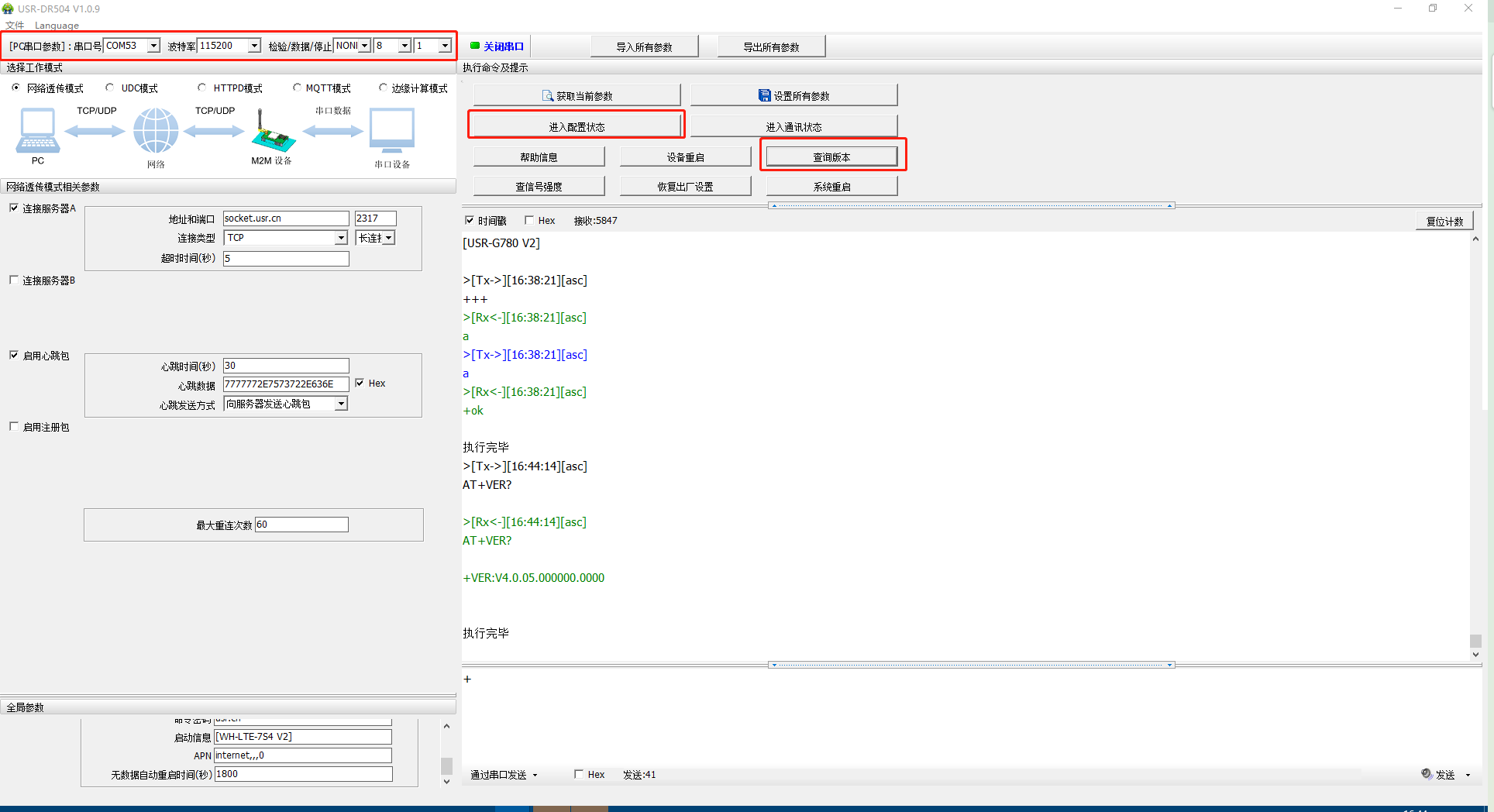Open the COM53 serial port dropdown
1494x812 pixels.
(x=153, y=46)
